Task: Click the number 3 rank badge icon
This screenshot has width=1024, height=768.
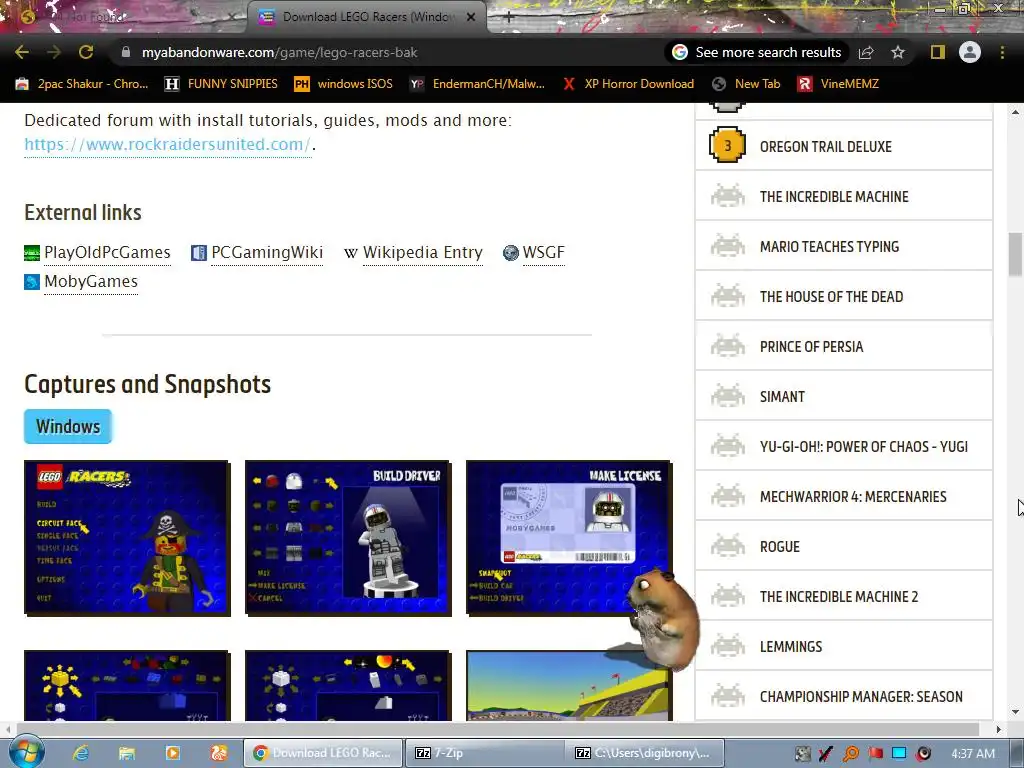Action: click(x=728, y=146)
